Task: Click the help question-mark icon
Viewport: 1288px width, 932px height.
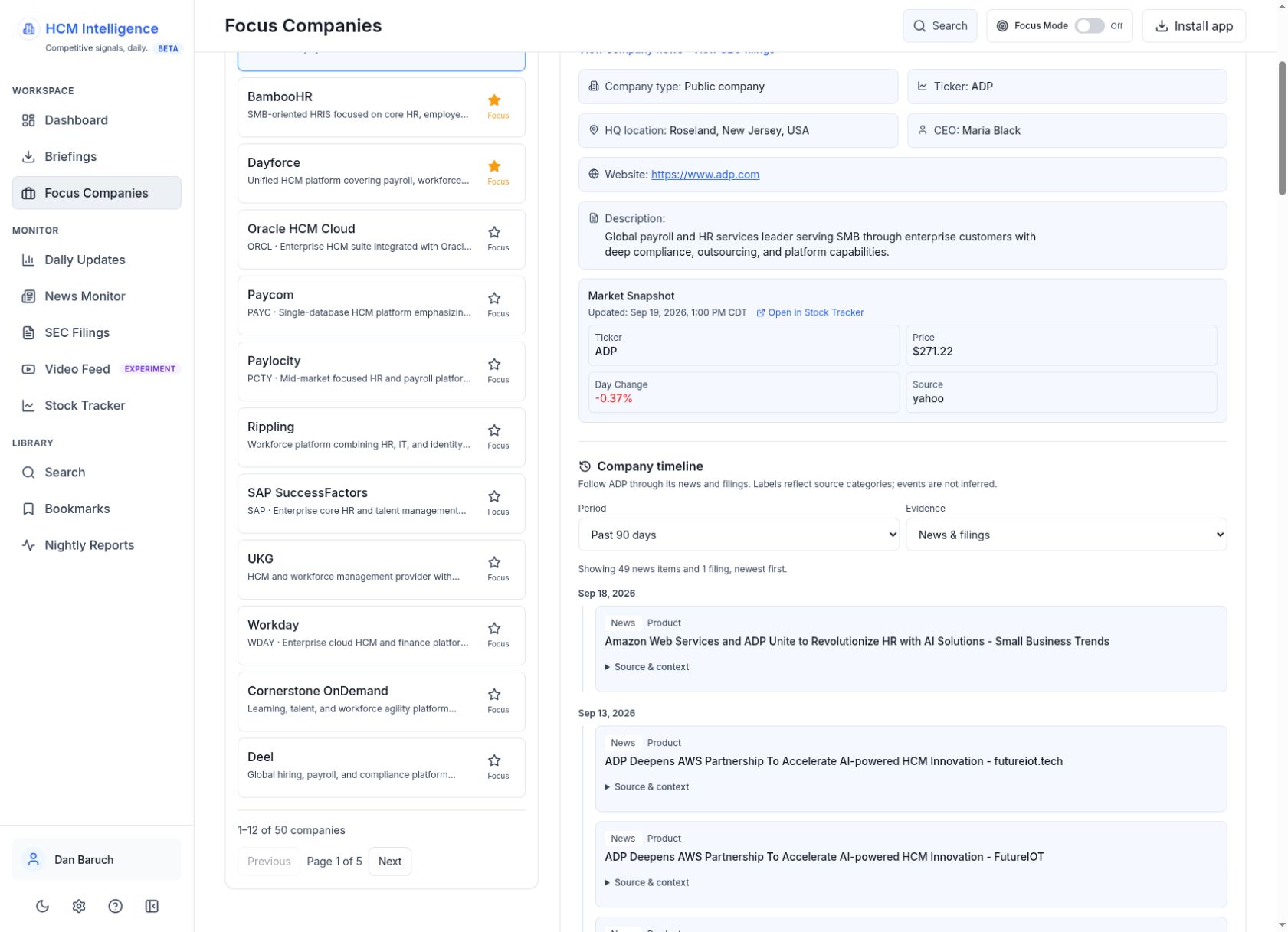Action: [116, 906]
